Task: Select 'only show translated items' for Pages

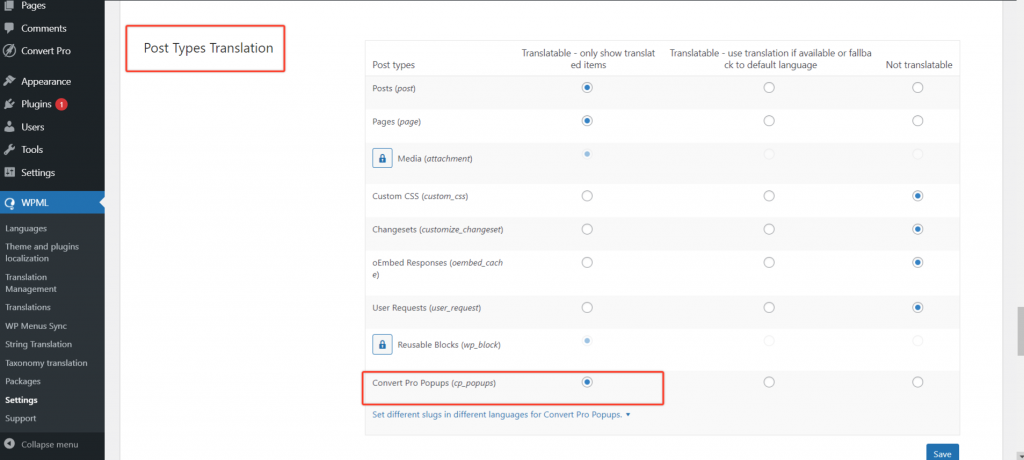Action: 587,120
